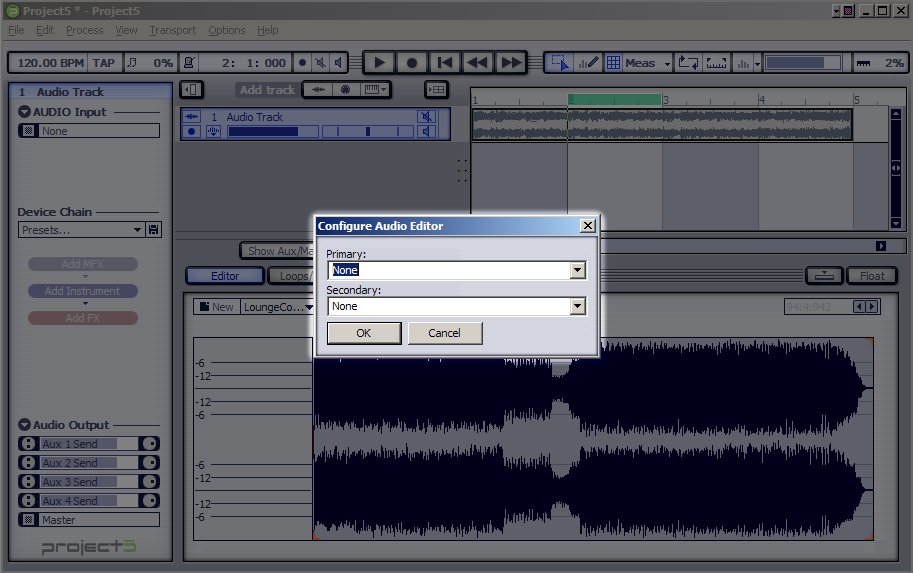This screenshot has width=913, height=573.
Task: Mute the Audio Track
Action: pyautogui.click(x=427, y=116)
